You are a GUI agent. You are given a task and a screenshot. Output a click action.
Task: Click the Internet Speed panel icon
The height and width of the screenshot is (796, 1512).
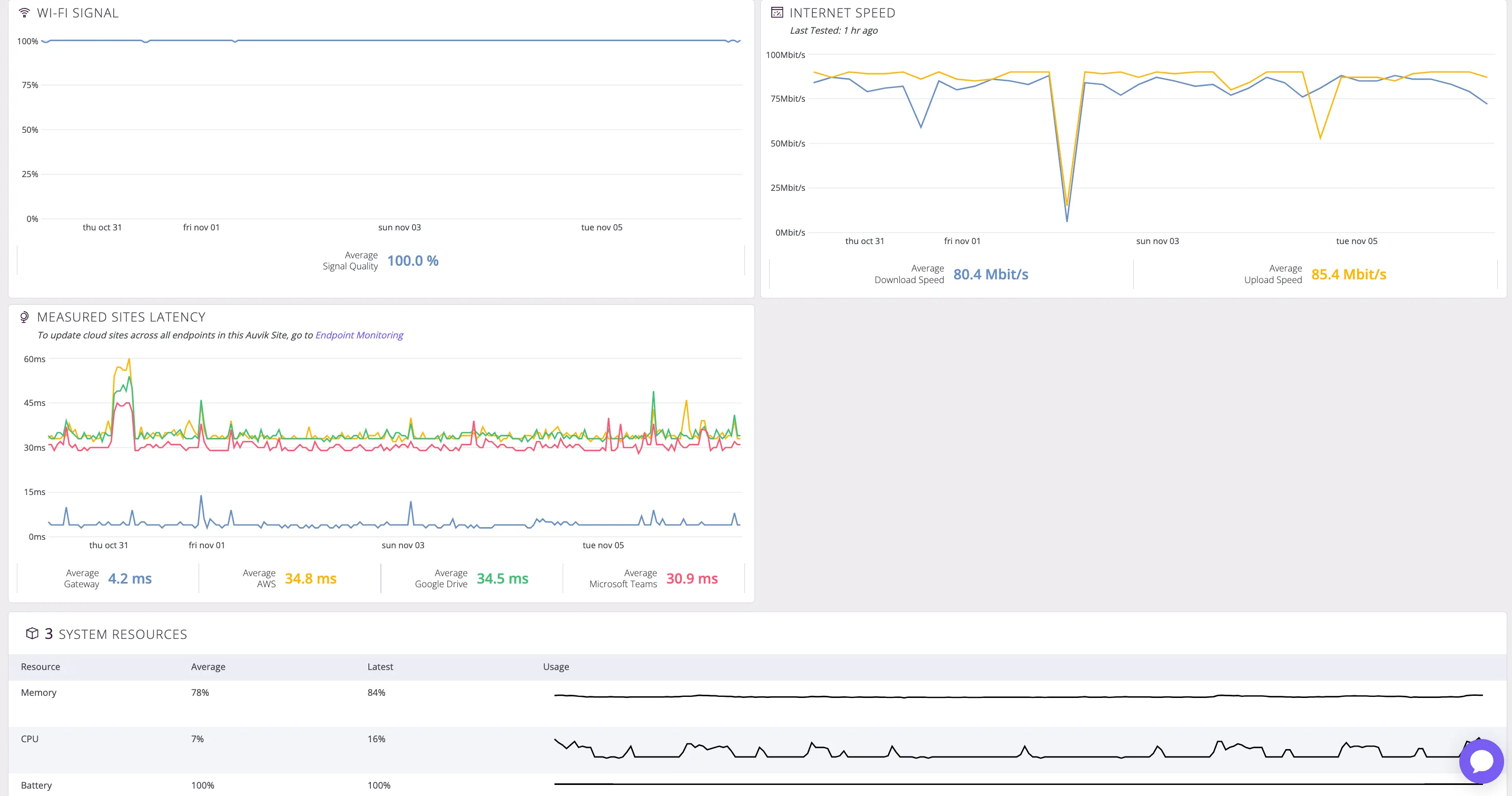pos(777,12)
